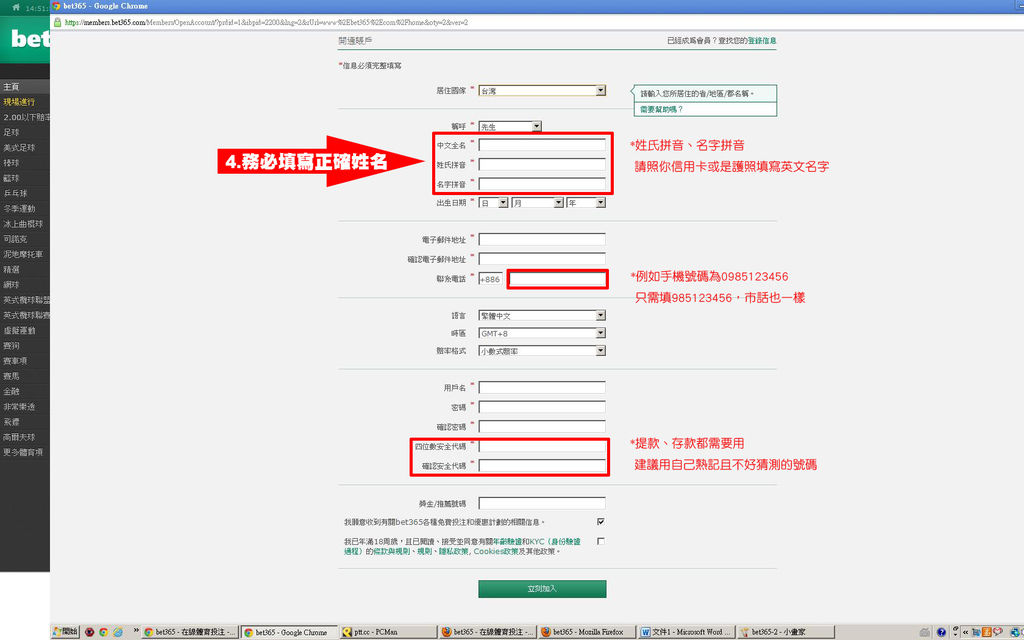Open the KYC（身份驗證 link in the terms
The width and height of the screenshot is (1024, 640).
click(x=554, y=541)
